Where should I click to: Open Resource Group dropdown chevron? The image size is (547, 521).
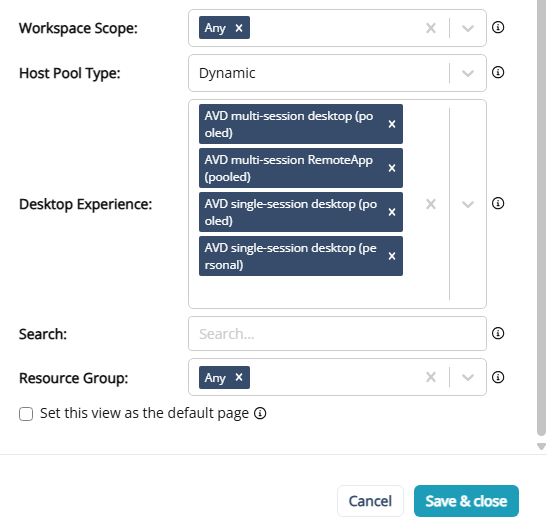467,377
